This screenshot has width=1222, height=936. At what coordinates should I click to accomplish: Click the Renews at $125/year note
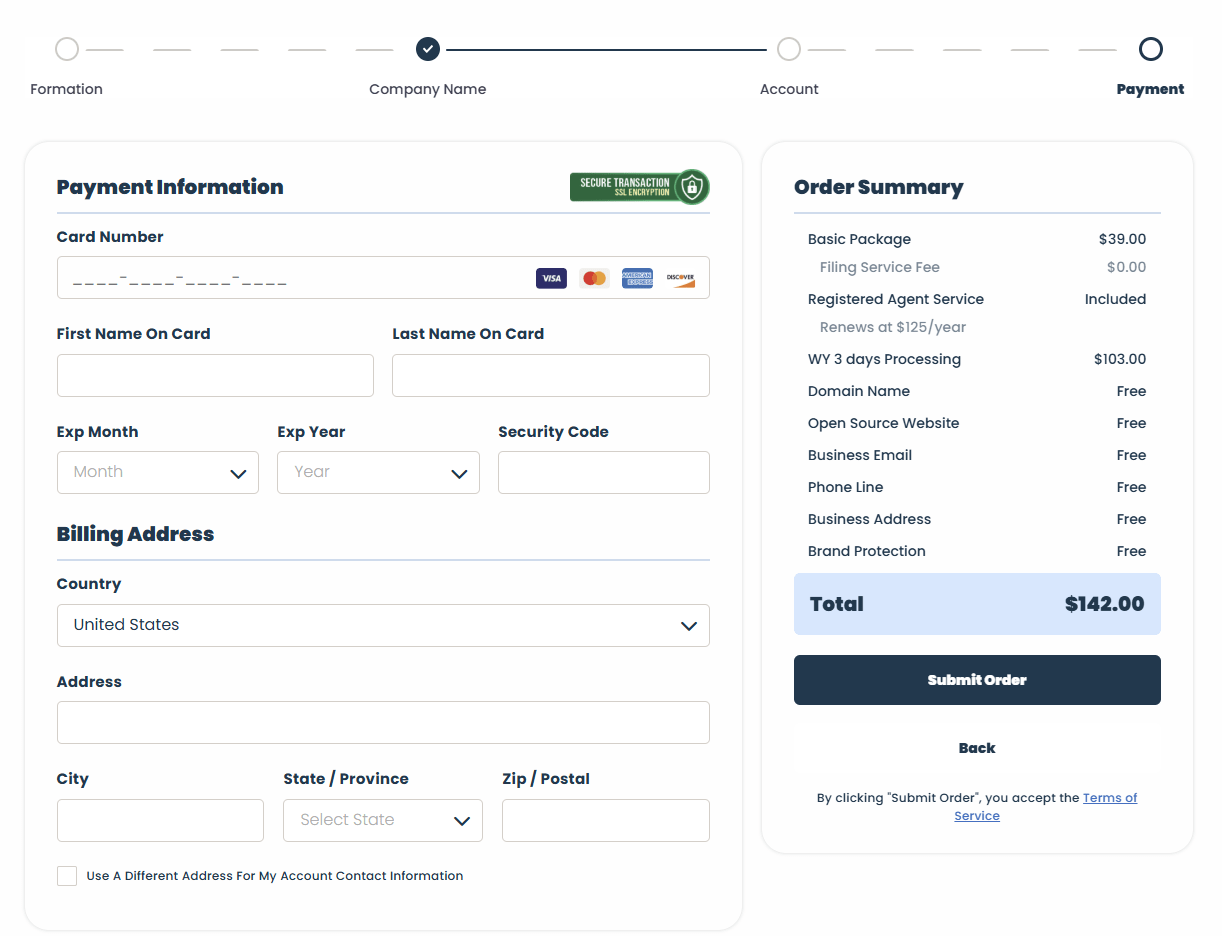pyautogui.click(x=893, y=327)
